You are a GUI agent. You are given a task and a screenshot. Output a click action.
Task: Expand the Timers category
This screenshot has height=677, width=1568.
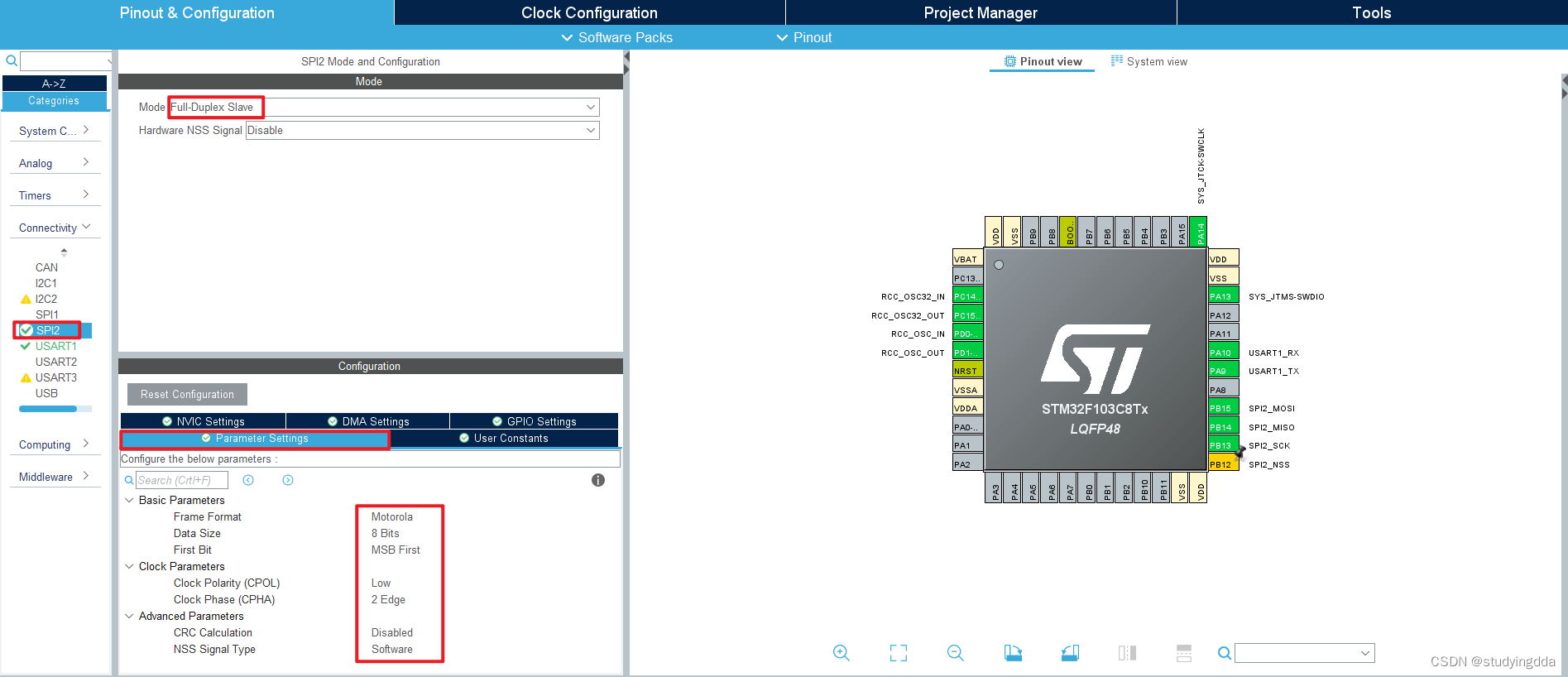pyautogui.click(x=55, y=195)
